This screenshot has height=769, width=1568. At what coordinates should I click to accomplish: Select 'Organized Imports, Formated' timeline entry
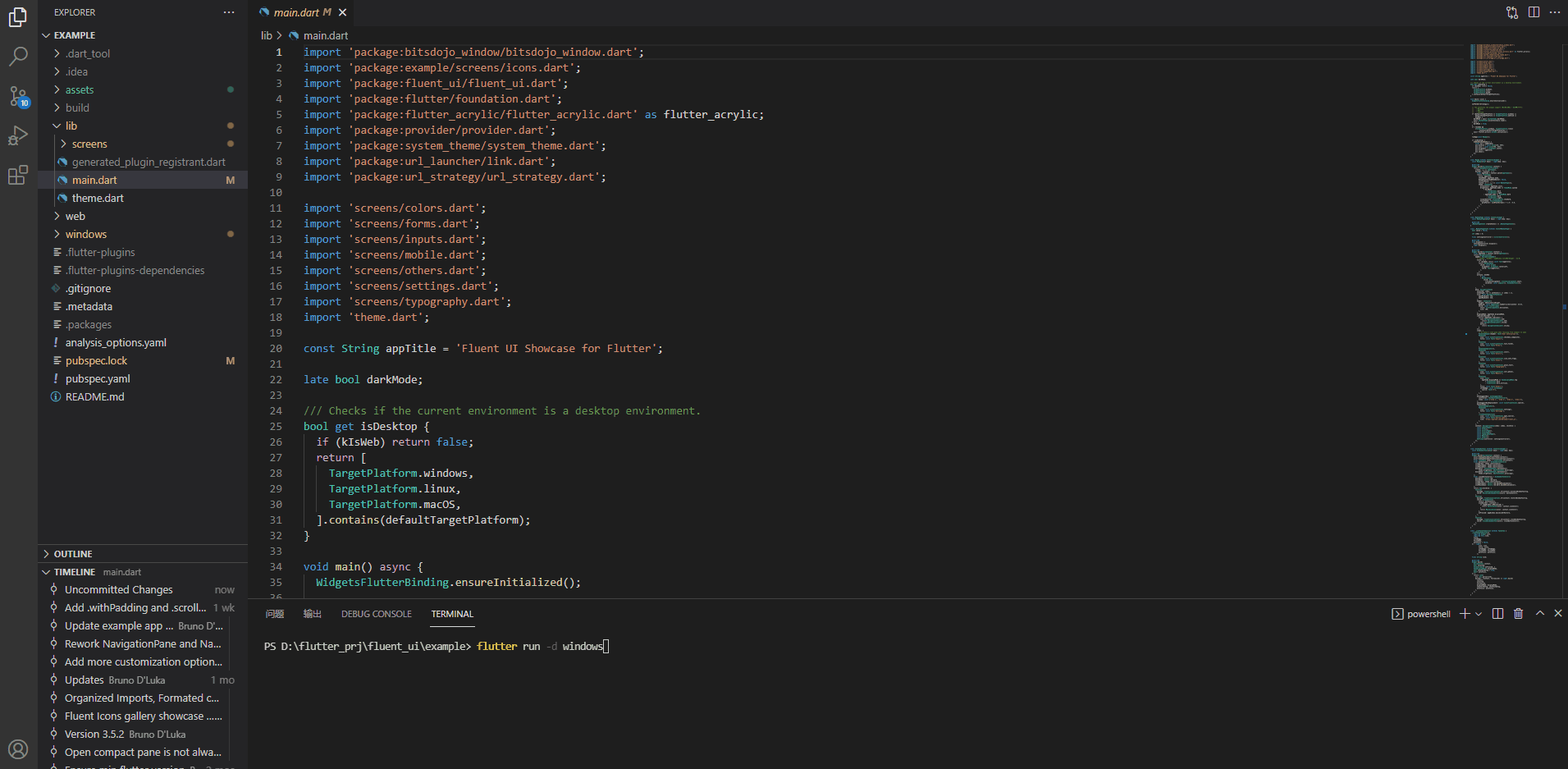(x=144, y=698)
